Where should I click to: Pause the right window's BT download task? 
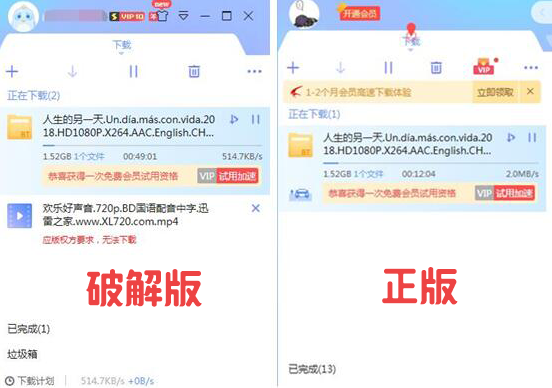(x=532, y=138)
